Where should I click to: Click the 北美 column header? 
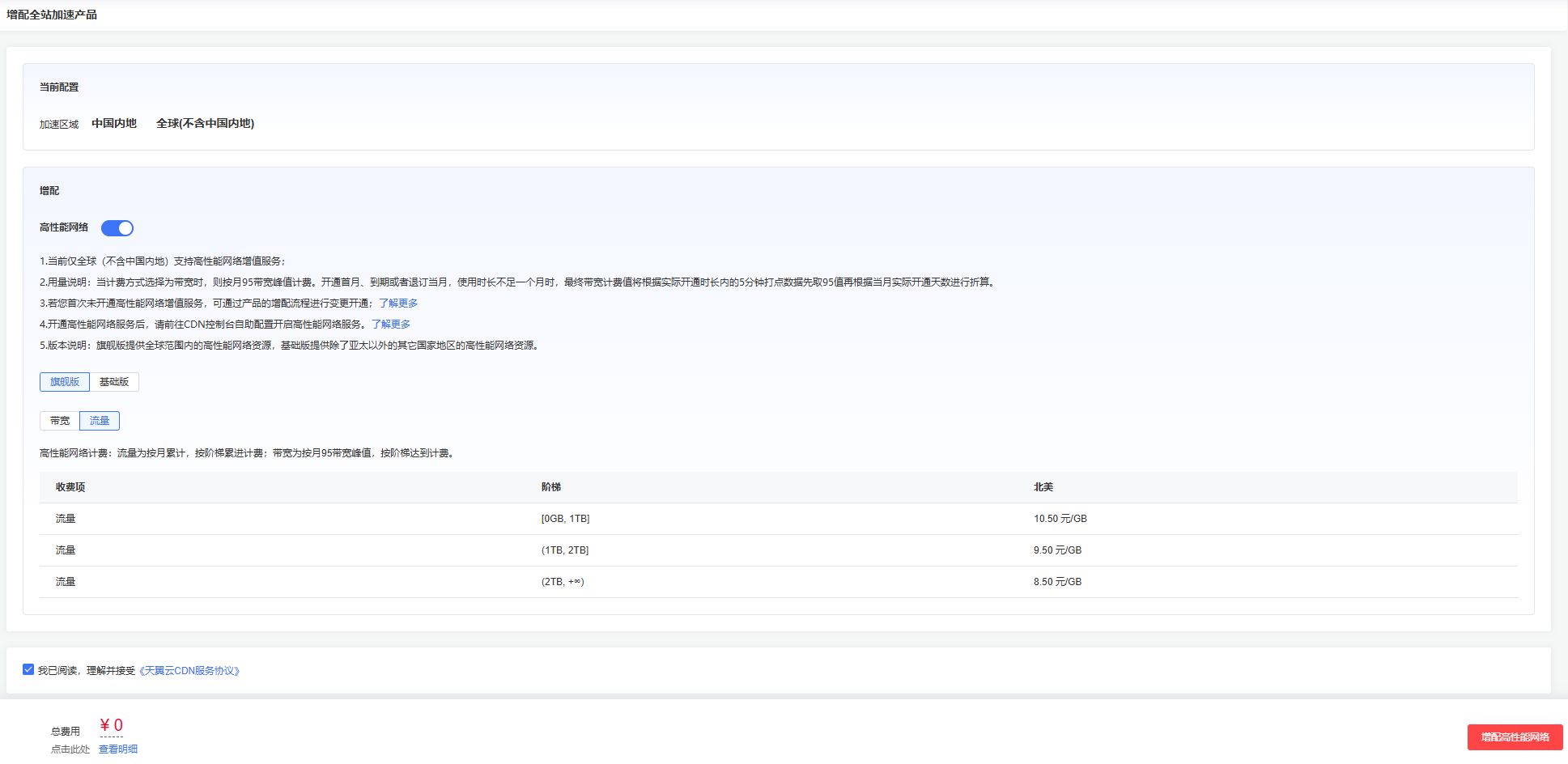pyautogui.click(x=1043, y=487)
